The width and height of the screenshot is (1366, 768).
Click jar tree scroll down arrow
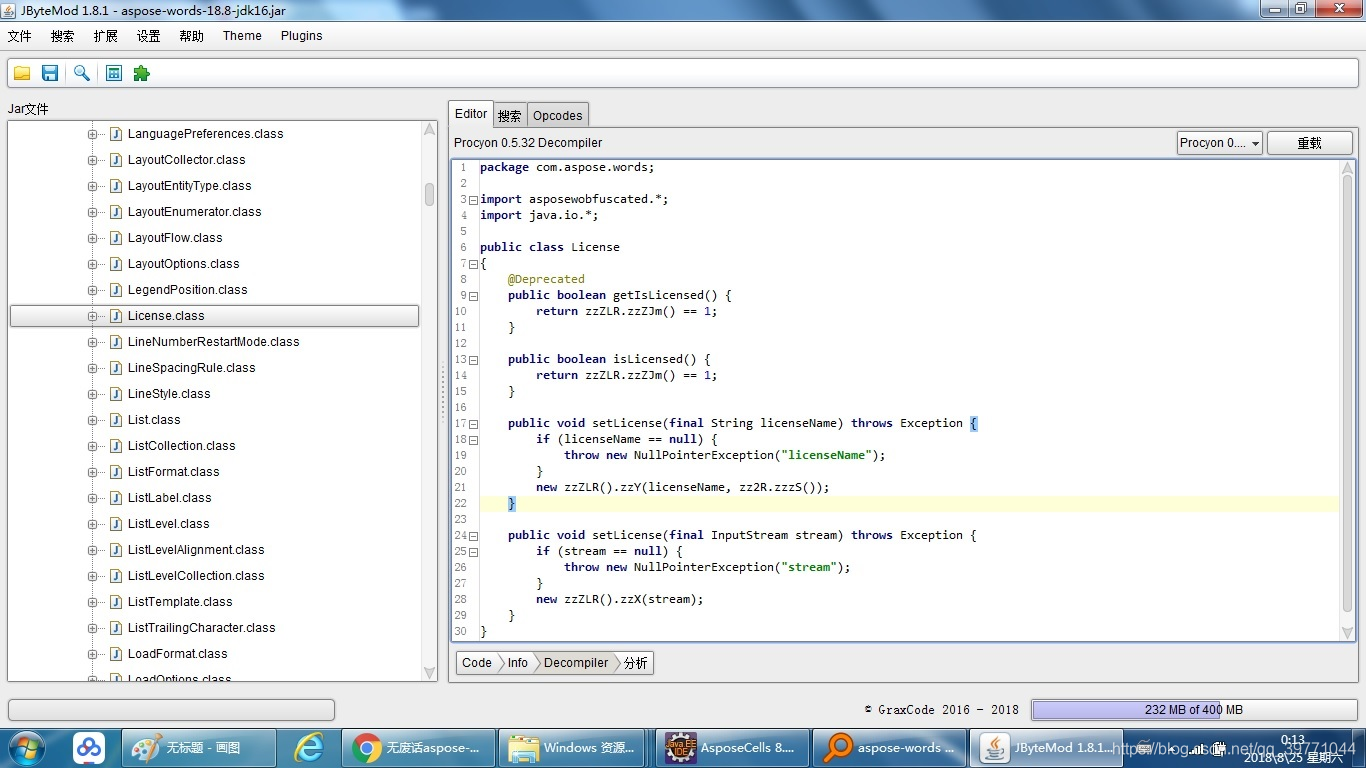click(429, 673)
